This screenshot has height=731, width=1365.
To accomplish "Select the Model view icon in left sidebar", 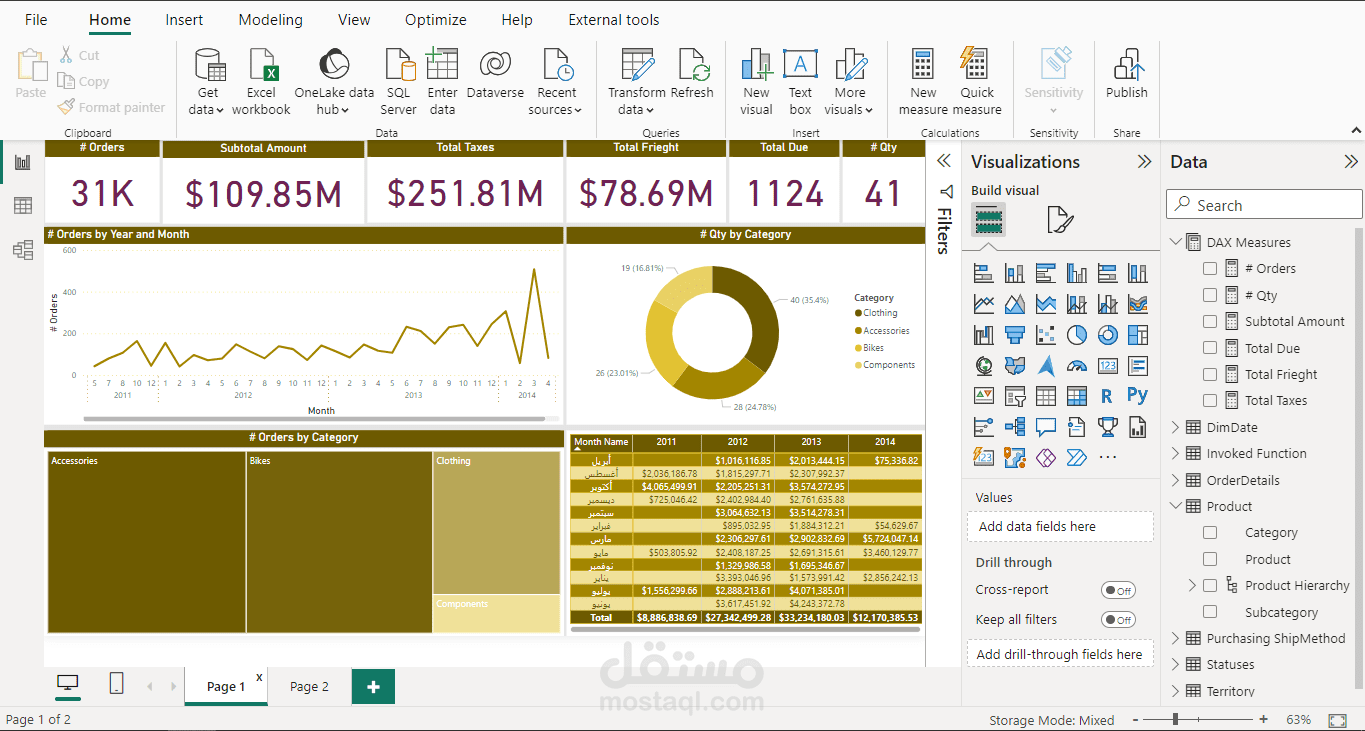I will (x=22, y=250).
